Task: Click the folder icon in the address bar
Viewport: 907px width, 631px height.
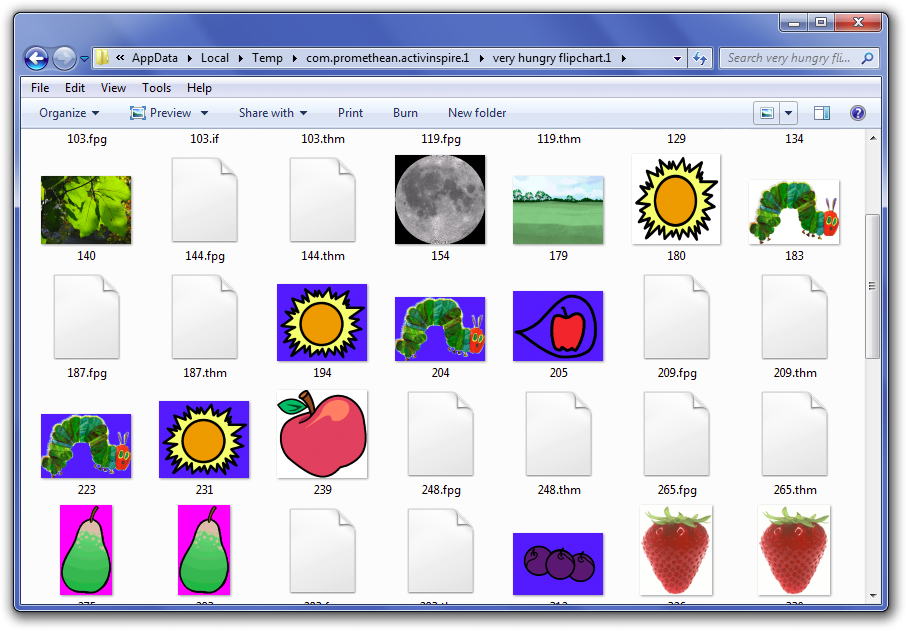Action: (100, 58)
